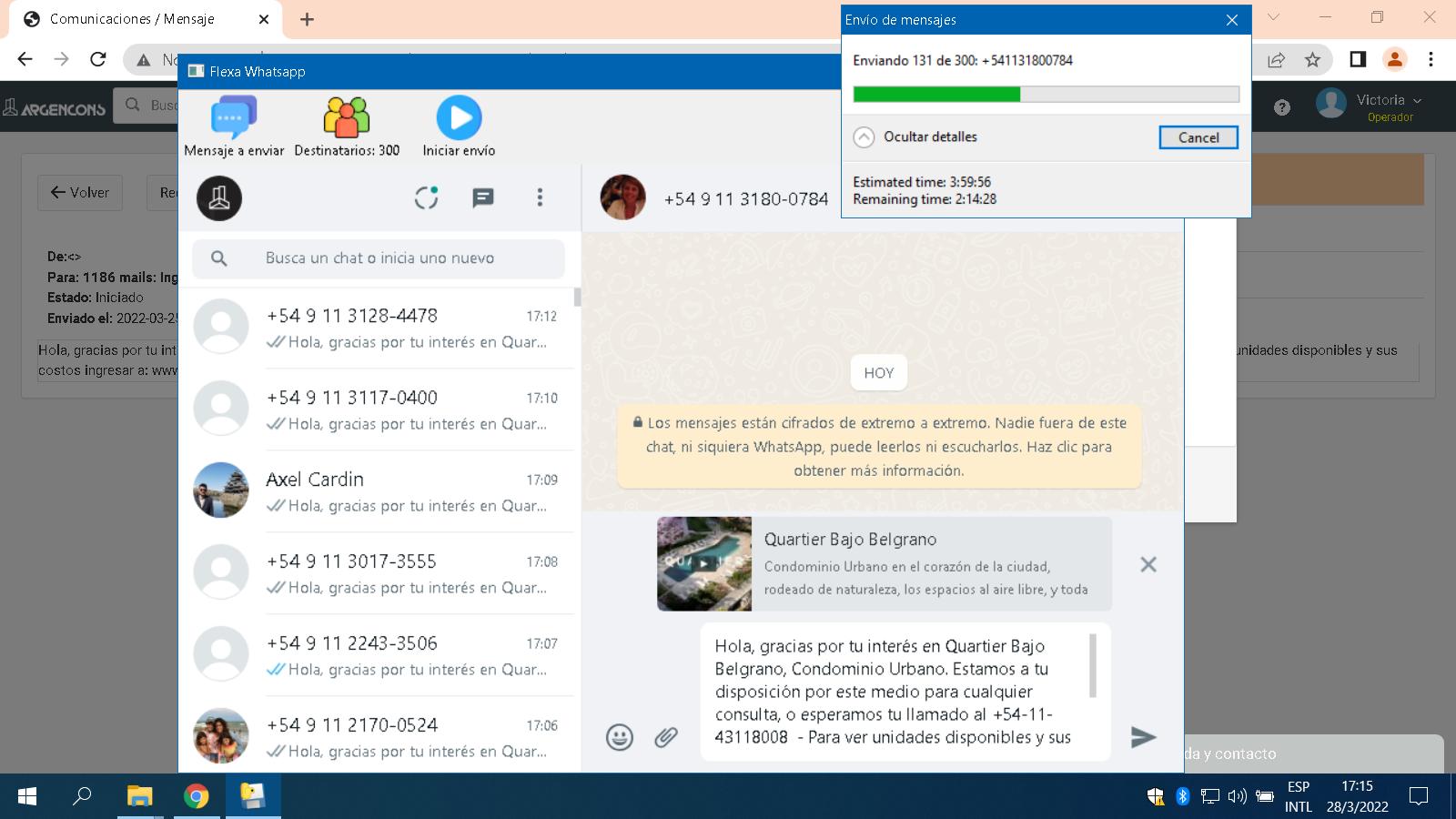Click the Iniciar envío play button

tap(459, 127)
